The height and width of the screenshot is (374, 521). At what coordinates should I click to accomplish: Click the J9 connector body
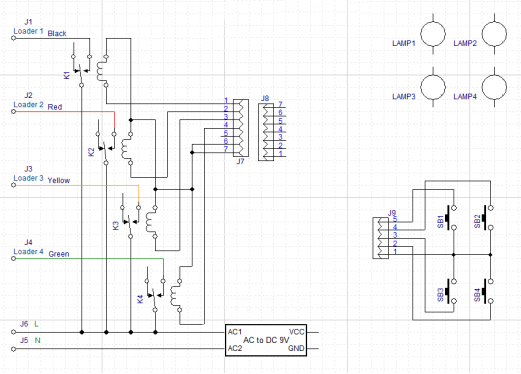380,238
